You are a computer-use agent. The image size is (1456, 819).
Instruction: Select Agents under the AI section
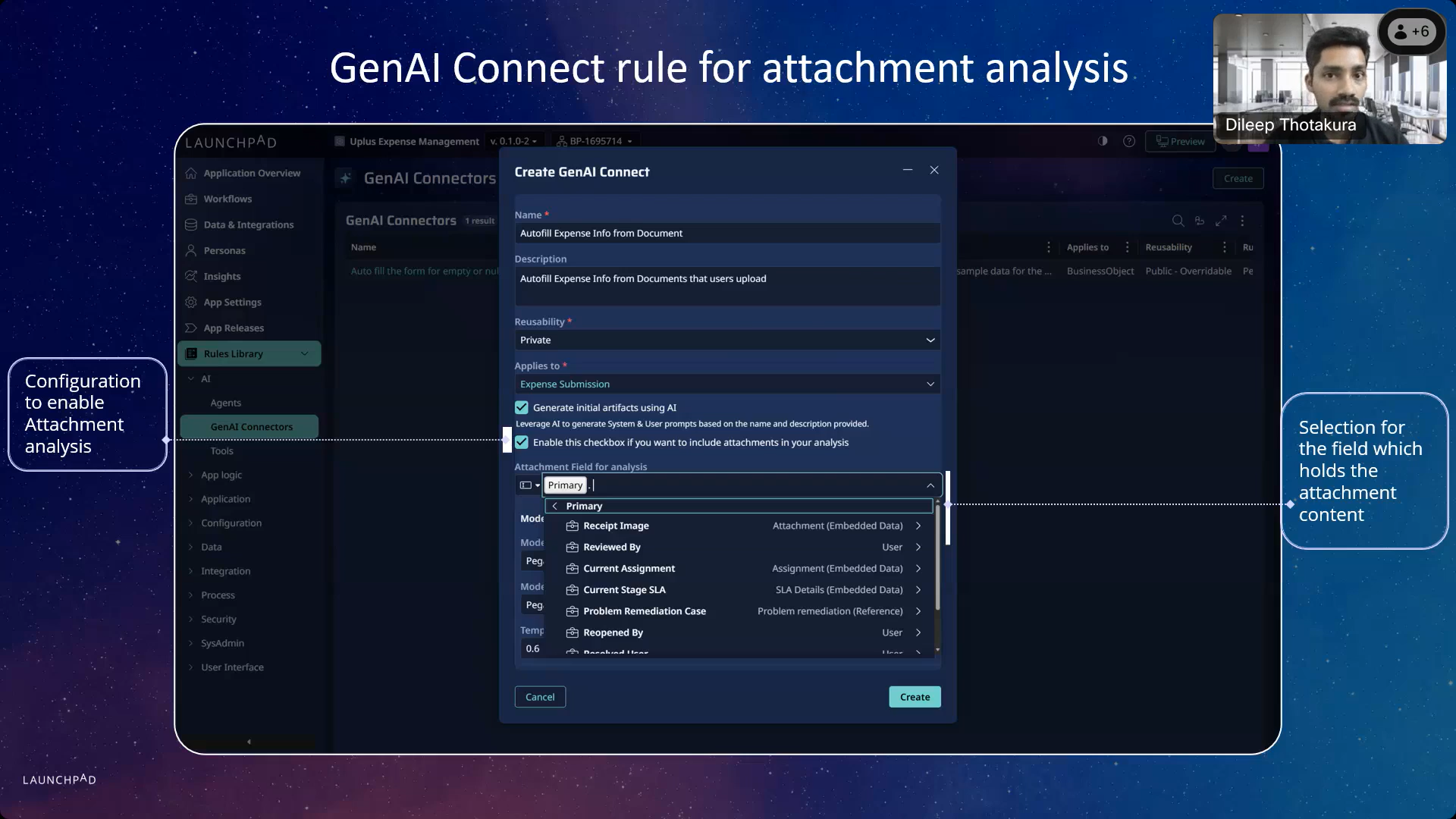coord(226,403)
